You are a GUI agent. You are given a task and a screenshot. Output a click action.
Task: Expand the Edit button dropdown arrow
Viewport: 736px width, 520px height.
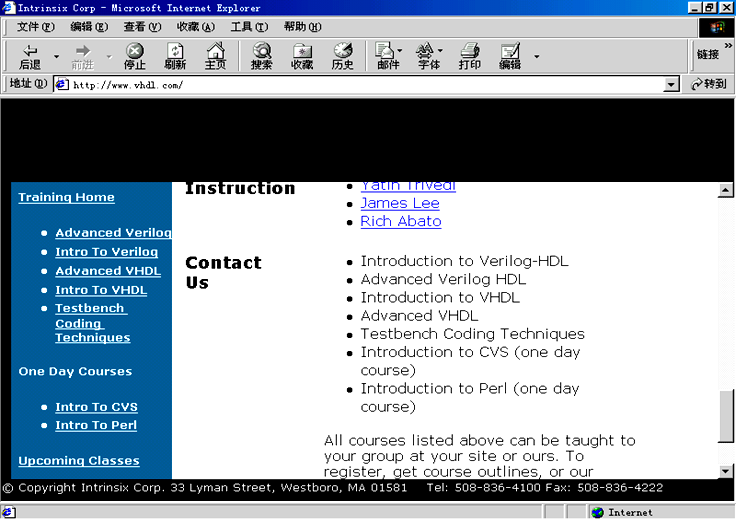537,57
